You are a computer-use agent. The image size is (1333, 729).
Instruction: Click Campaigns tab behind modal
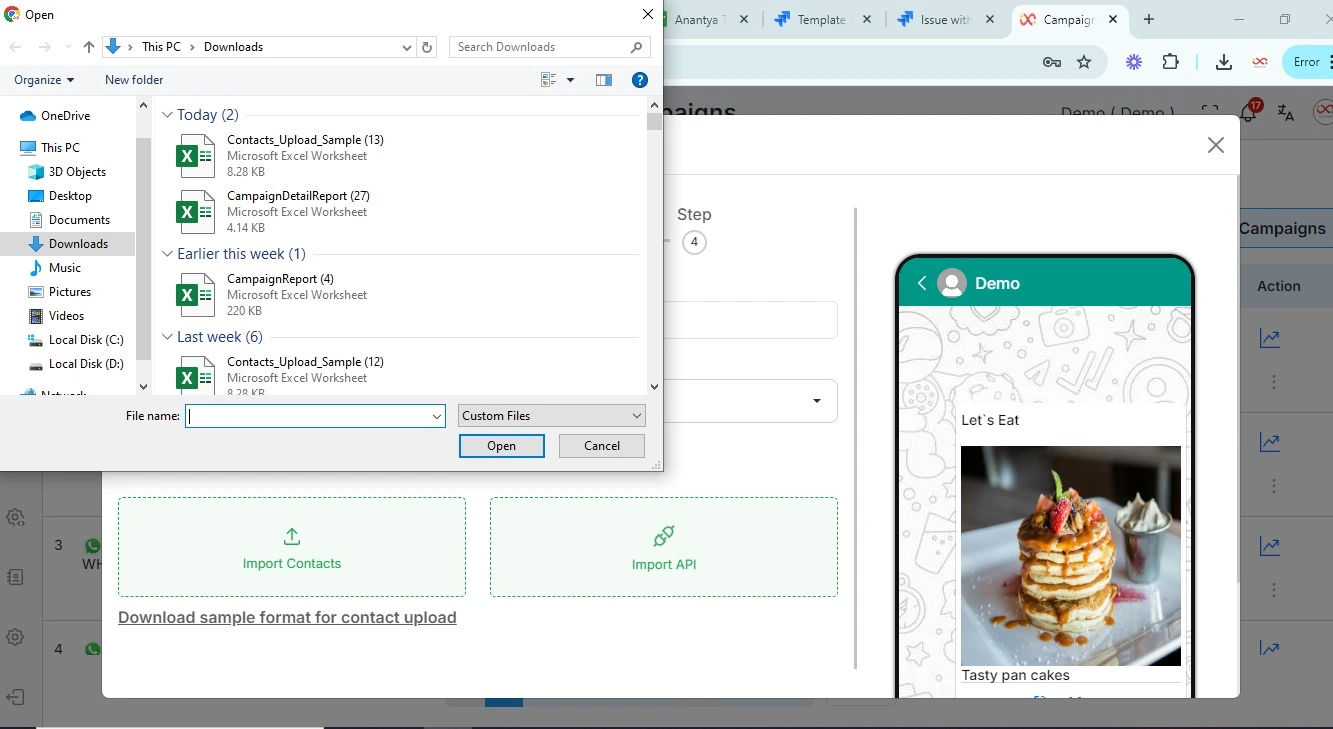tap(1282, 228)
